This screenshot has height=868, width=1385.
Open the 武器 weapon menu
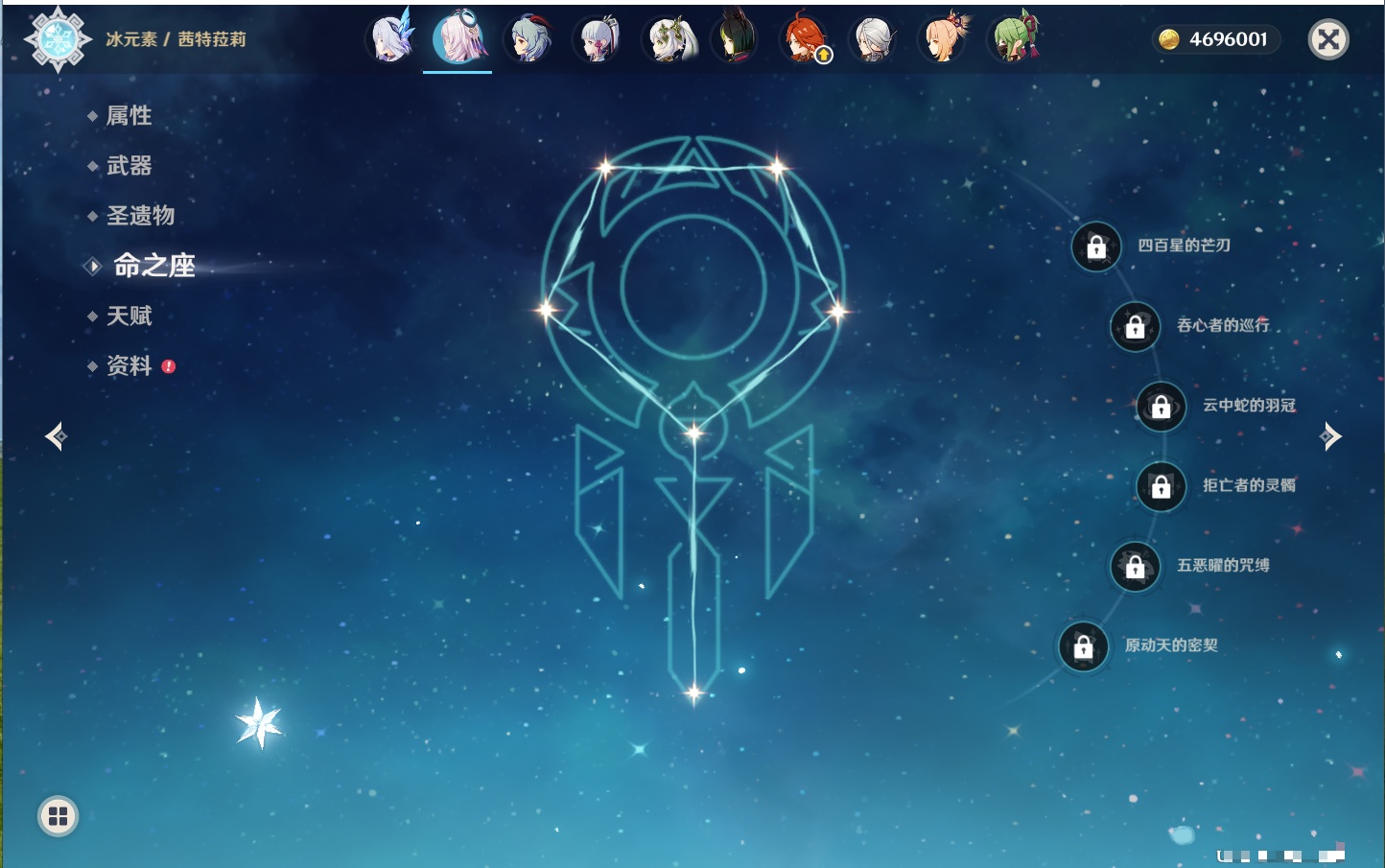(x=129, y=166)
